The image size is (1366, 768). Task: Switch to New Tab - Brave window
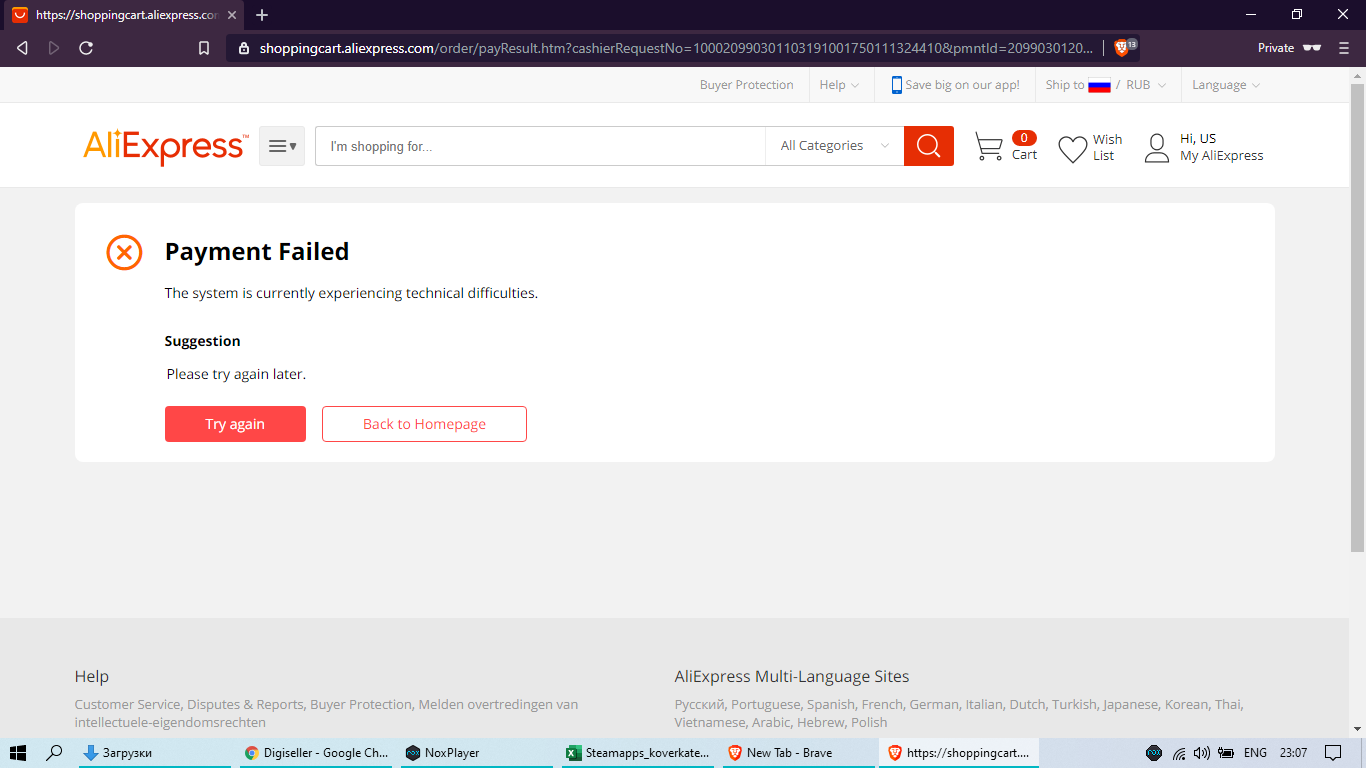(x=797, y=753)
